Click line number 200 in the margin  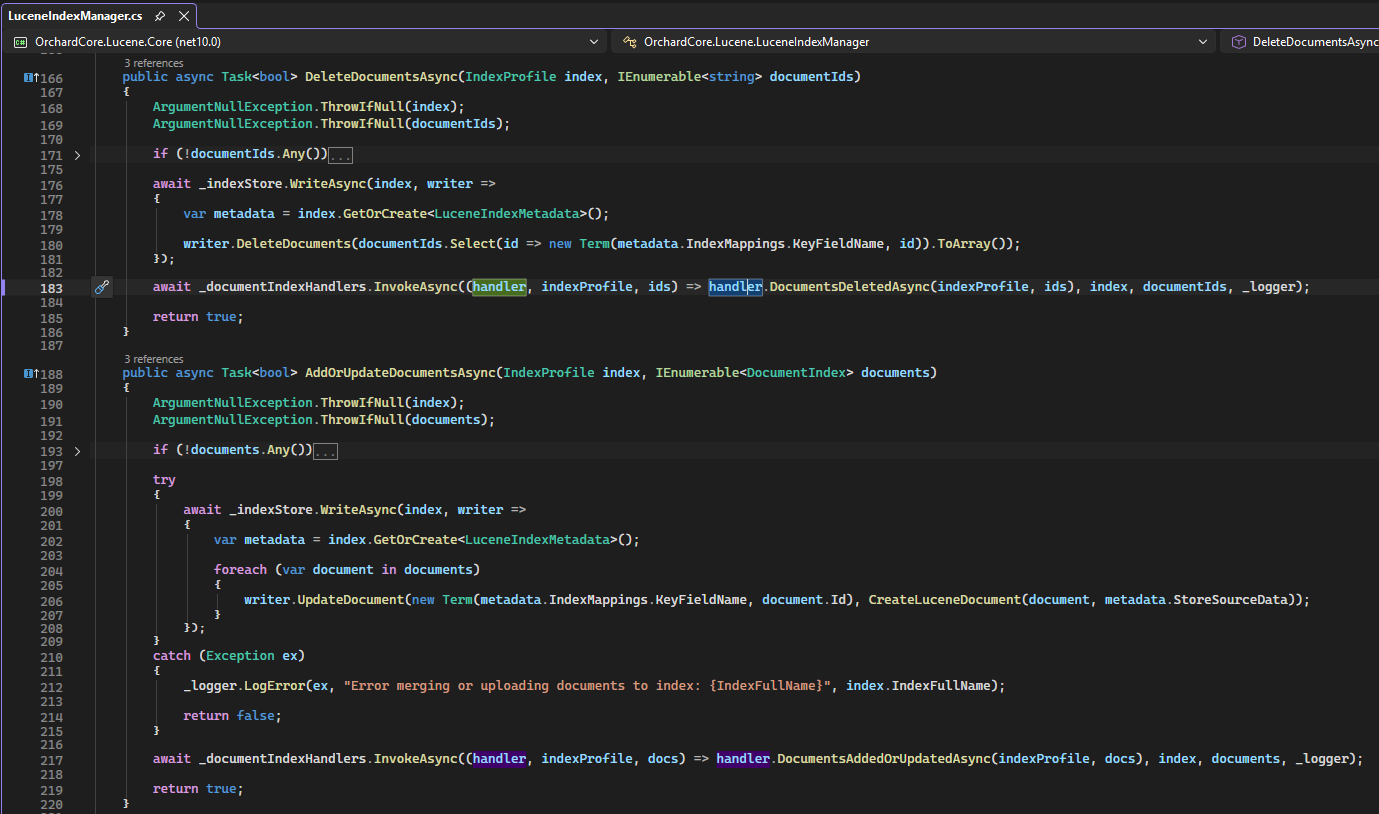(x=51, y=511)
